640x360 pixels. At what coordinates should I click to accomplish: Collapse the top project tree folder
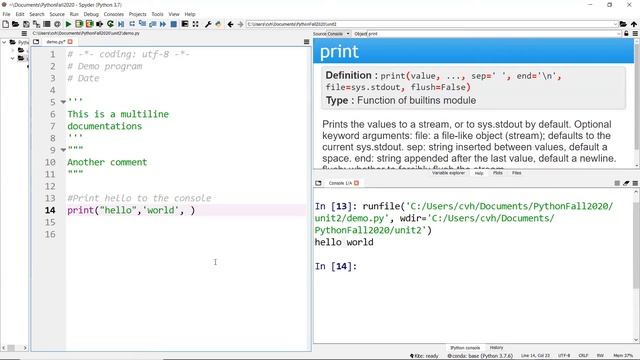4,42
